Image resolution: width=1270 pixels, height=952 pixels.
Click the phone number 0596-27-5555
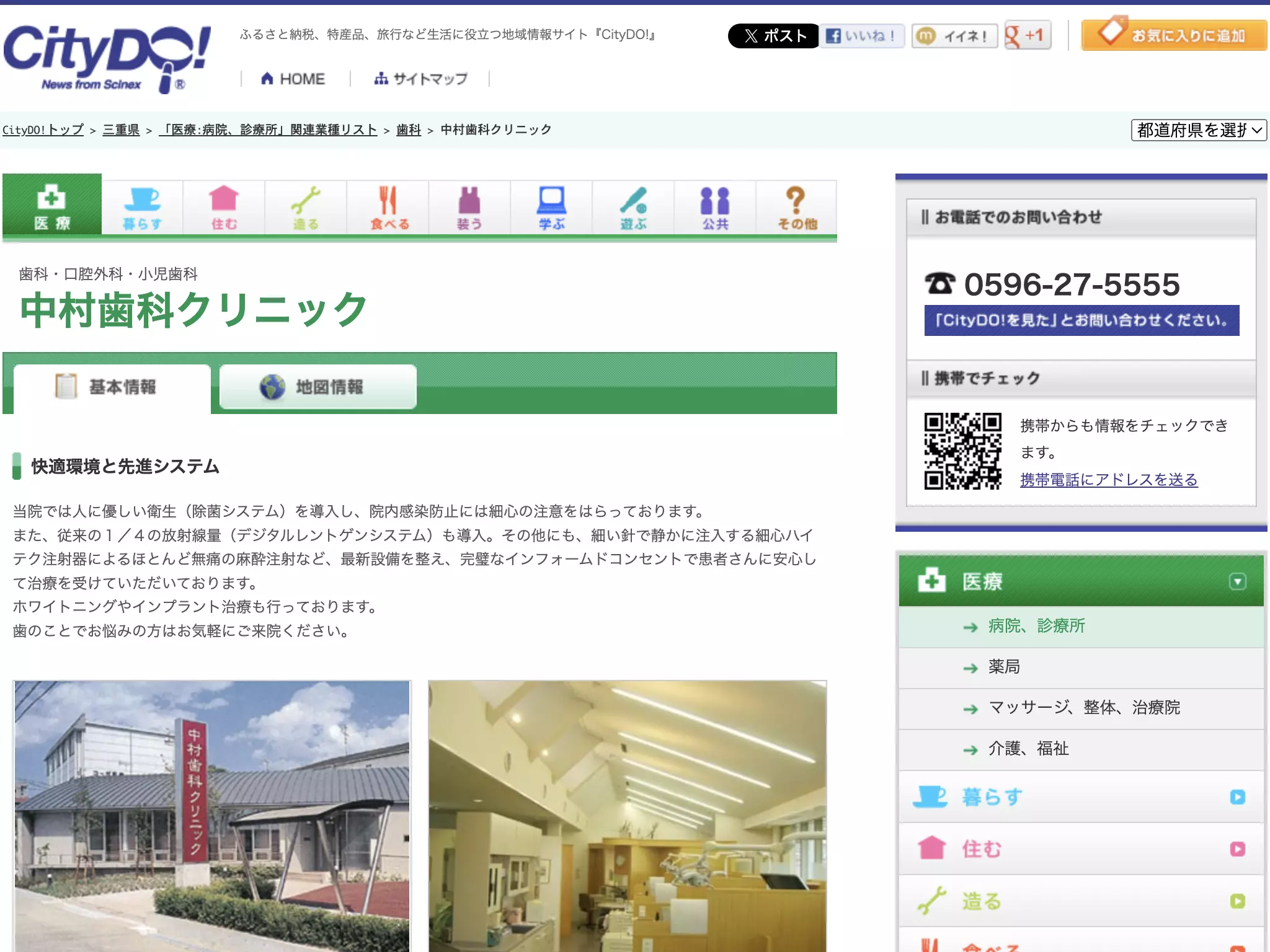pos(1072,284)
